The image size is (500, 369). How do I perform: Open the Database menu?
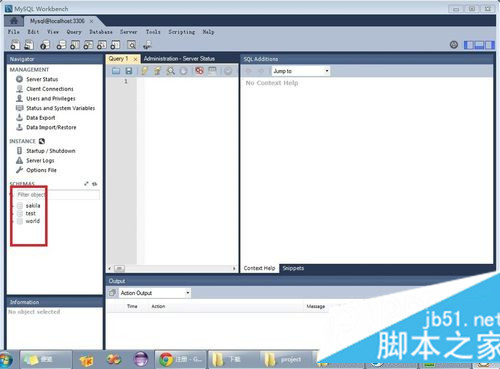click(x=101, y=32)
